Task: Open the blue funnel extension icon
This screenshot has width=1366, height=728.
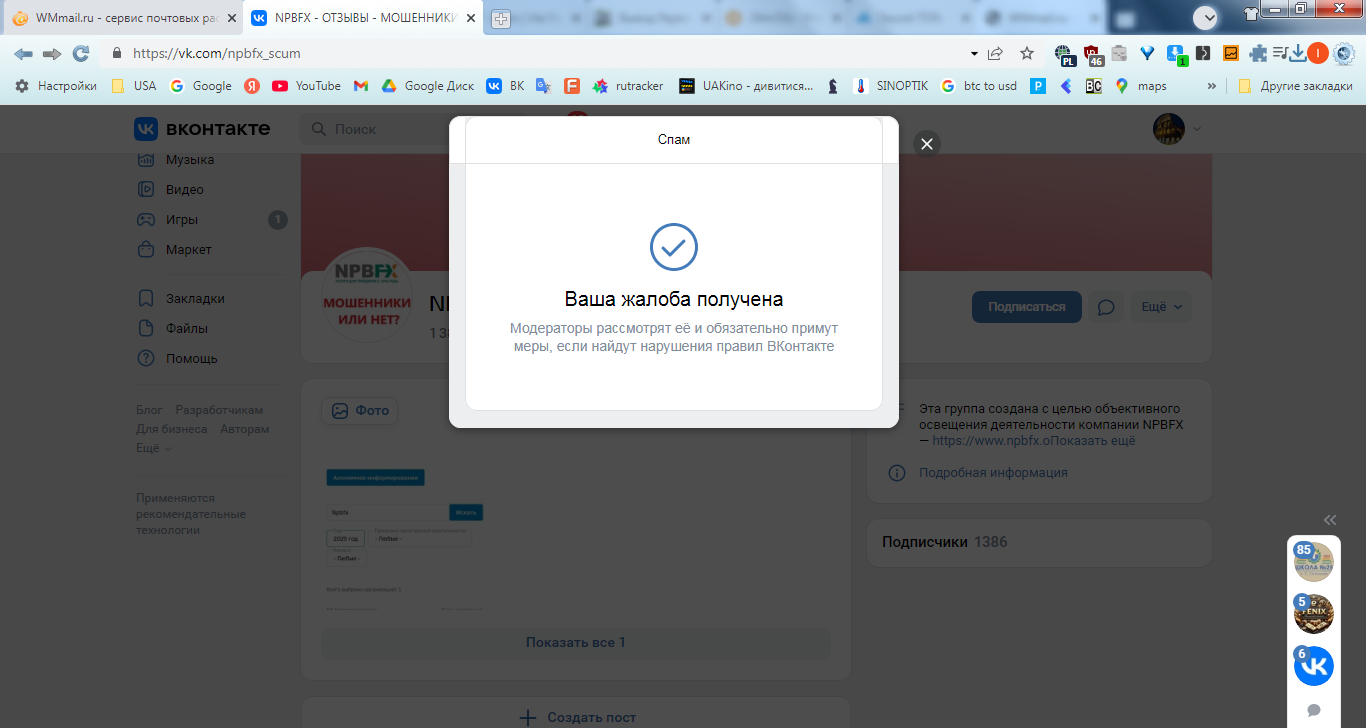Action: coord(1148,53)
